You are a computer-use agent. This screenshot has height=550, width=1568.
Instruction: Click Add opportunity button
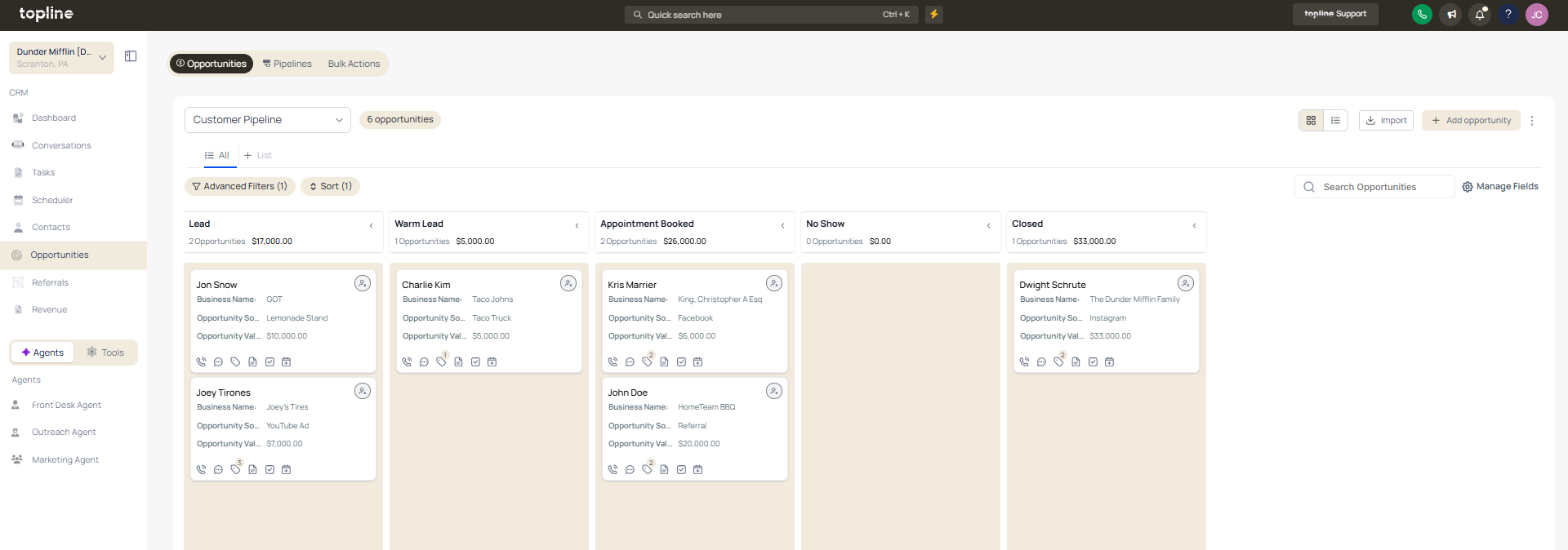coord(1471,120)
